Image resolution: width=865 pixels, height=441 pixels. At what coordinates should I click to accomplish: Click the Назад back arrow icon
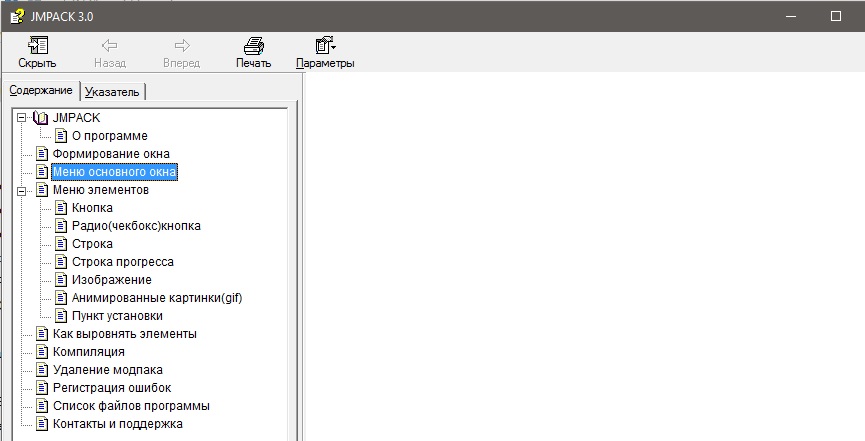110,45
